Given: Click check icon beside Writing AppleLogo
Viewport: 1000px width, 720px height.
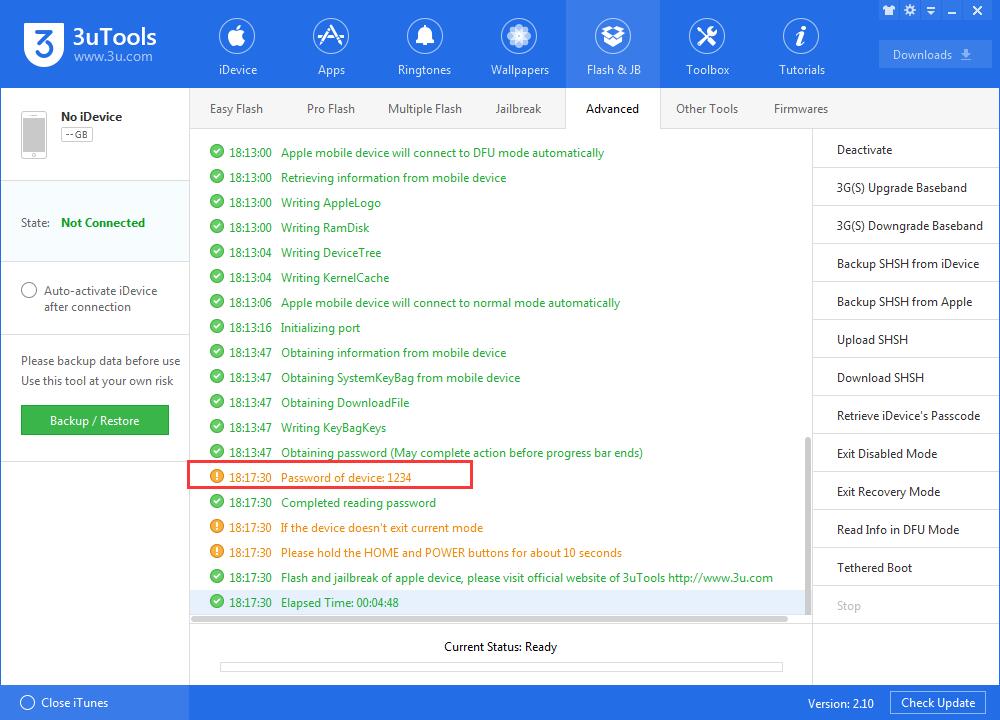Looking at the screenshot, I should [x=217, y=202].
